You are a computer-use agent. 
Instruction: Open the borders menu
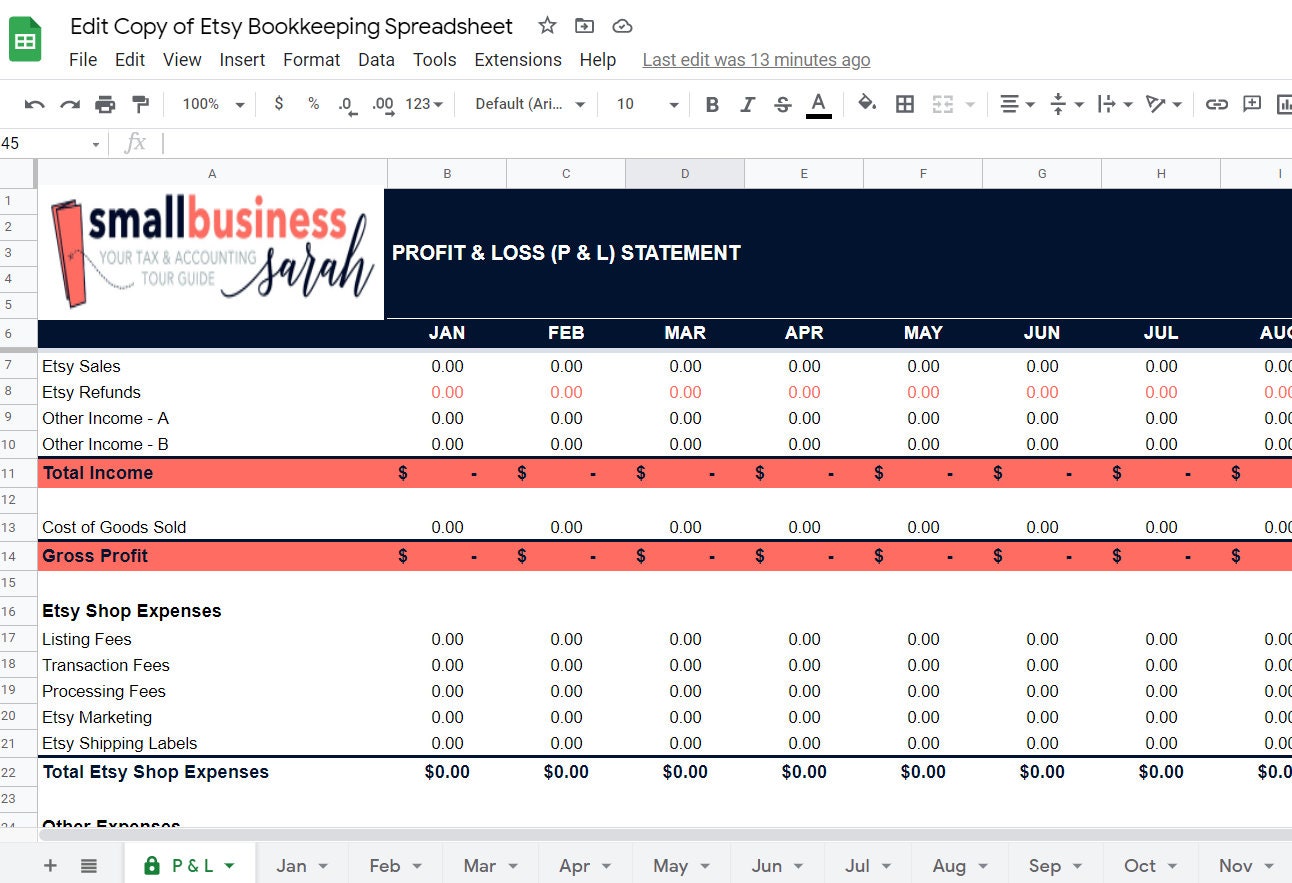point(905,104)
